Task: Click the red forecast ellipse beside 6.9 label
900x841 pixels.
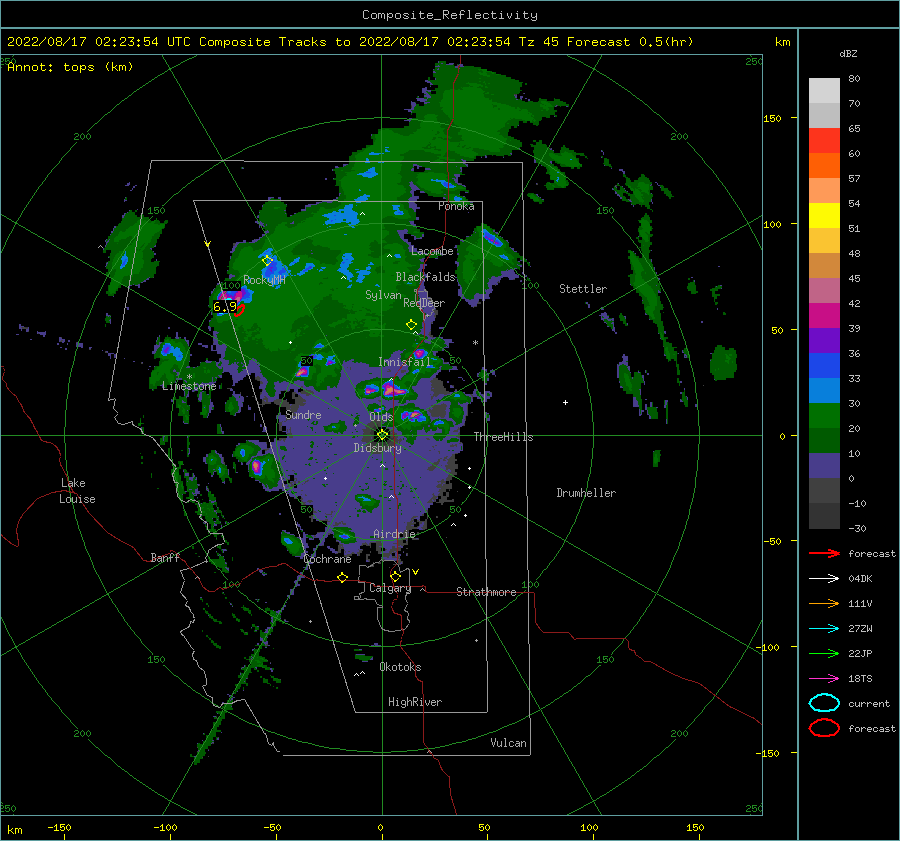Action: [240, 310]
